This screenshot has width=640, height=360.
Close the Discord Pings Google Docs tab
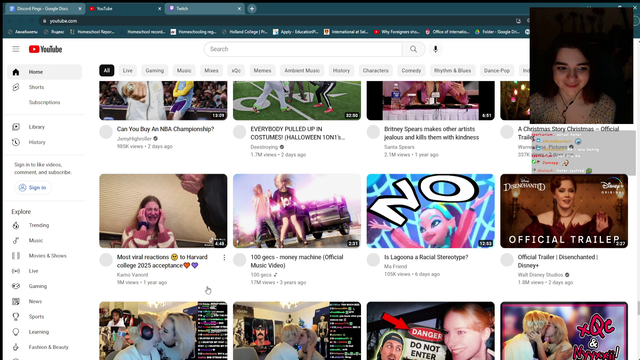80,8
